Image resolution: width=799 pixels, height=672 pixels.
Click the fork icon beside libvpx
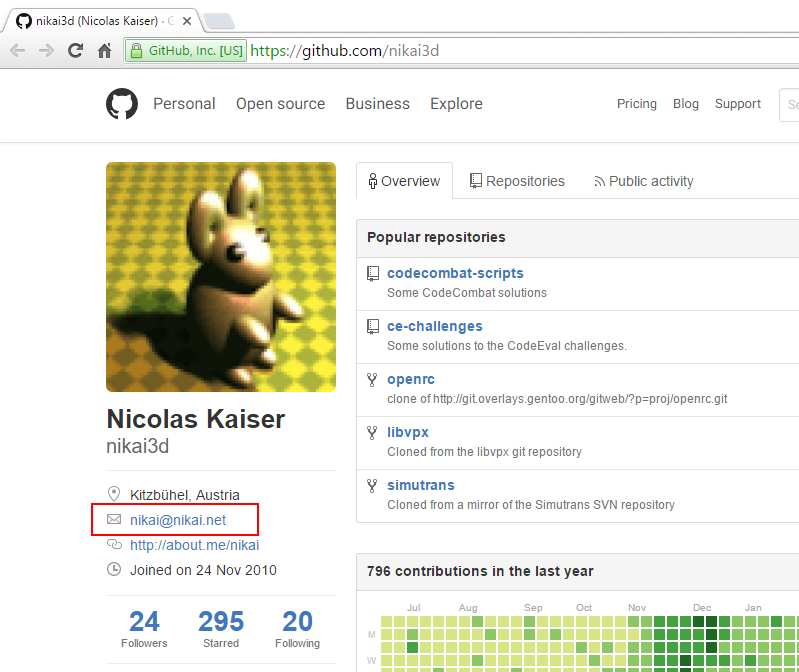(372, 433)
